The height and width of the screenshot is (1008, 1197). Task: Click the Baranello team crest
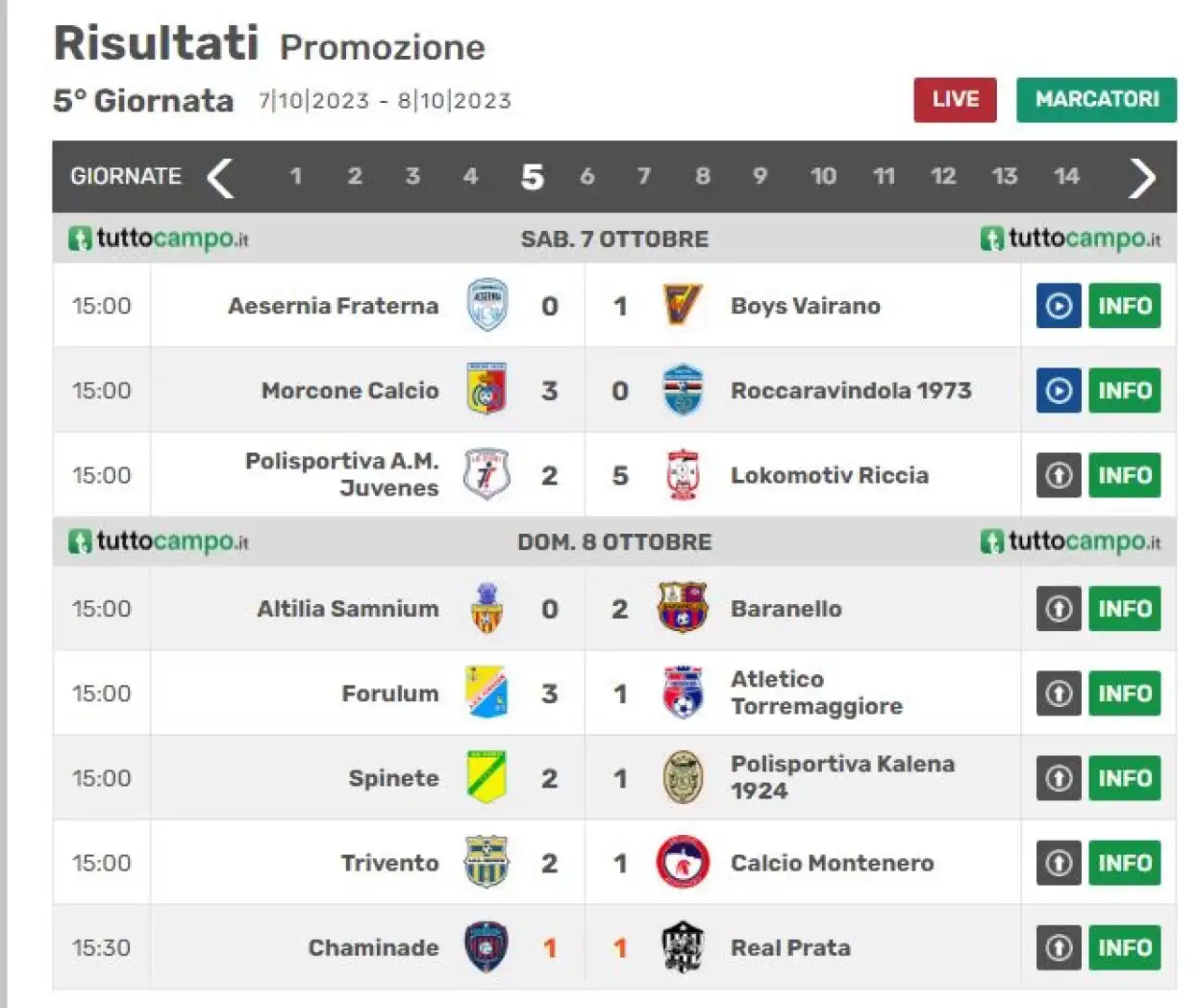click(x=683, y=608)
